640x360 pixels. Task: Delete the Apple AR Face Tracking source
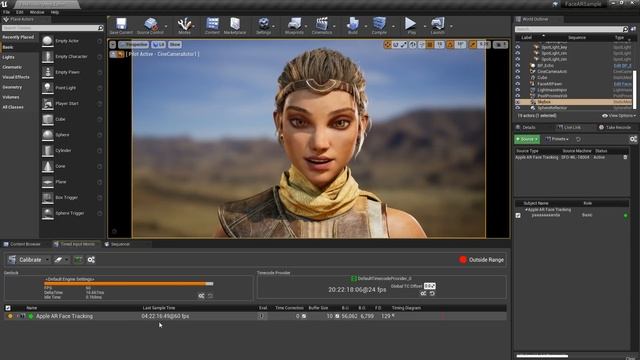click(625, 157)
